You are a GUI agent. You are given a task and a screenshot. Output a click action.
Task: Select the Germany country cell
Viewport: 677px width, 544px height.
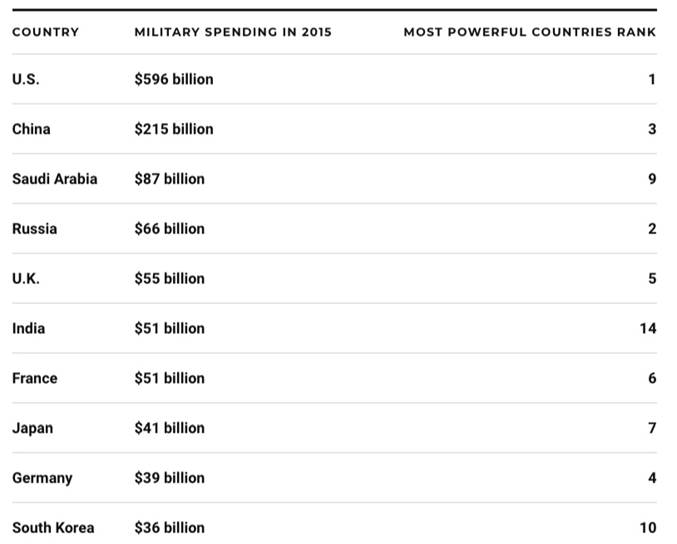click(42, 478)
